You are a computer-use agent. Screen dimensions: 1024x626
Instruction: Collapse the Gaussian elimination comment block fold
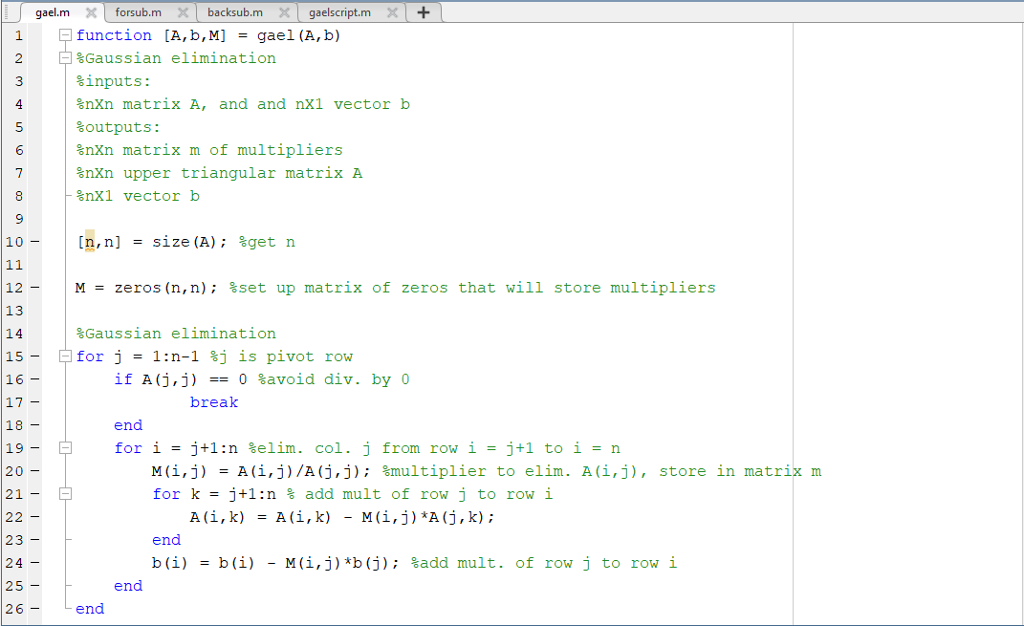coord(64,58)
